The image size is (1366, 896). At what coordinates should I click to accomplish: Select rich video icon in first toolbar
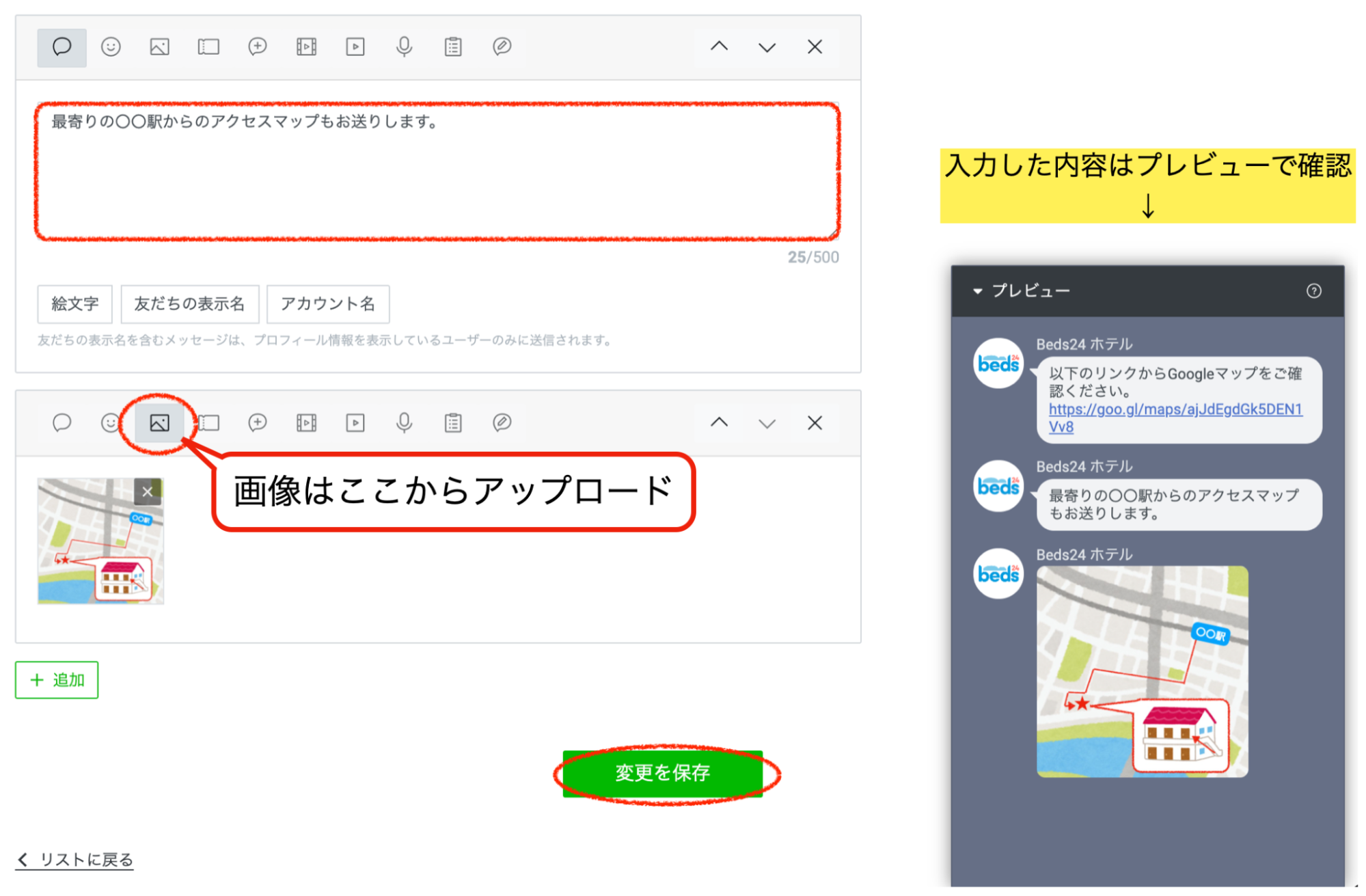pyautogui.click(x=306, y=47)
